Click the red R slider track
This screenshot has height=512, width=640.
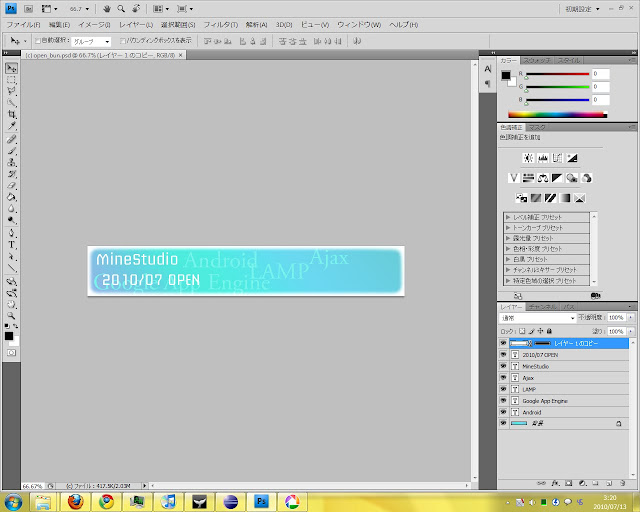[558, 74]
